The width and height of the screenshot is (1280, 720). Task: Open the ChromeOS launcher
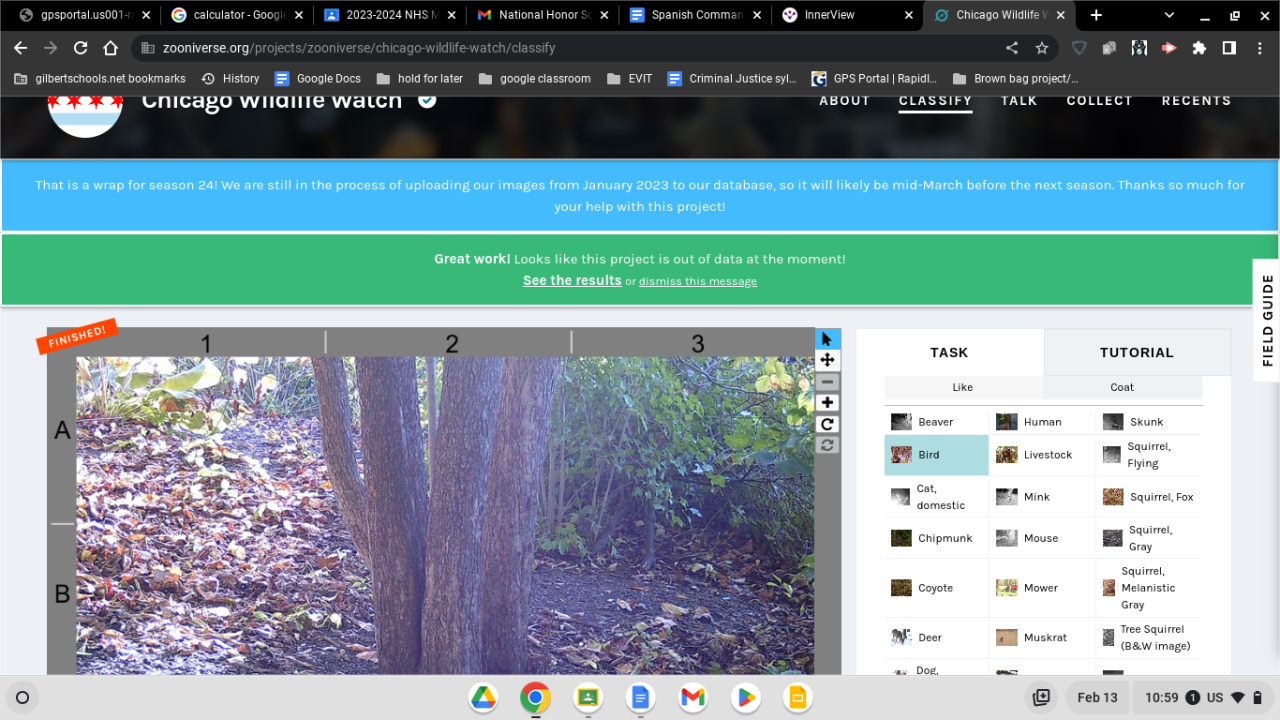pos(23,698)
